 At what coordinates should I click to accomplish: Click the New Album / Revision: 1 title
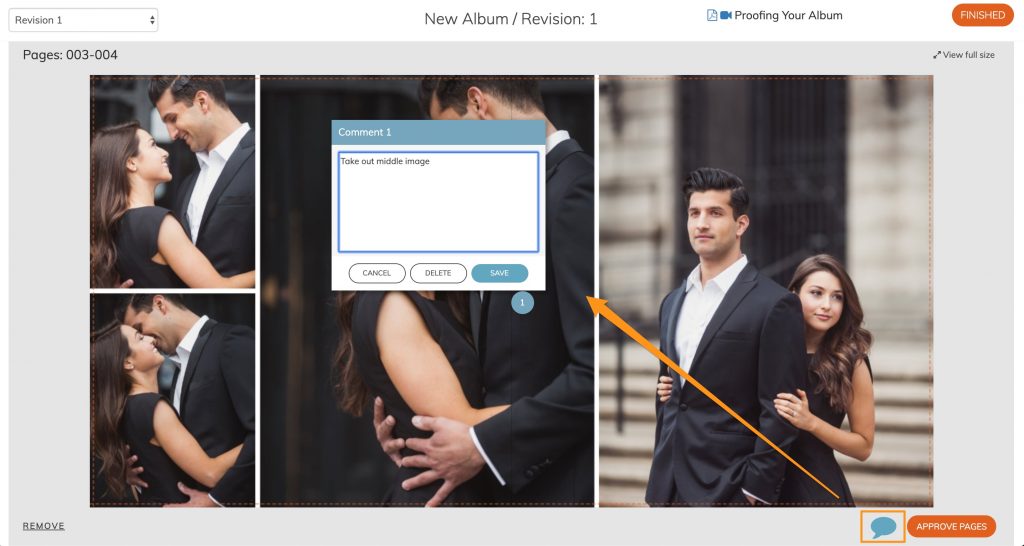(511, 19)
